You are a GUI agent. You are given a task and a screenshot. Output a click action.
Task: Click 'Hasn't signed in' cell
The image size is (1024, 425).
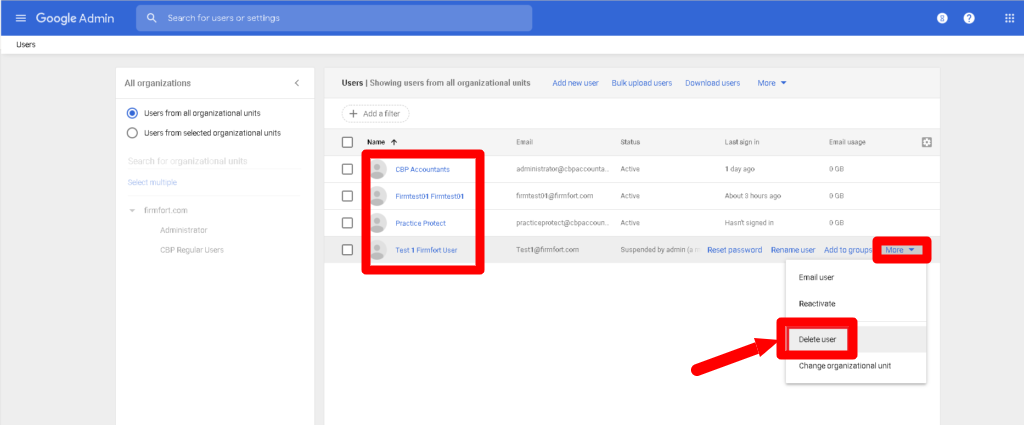[x=749, y=223]
